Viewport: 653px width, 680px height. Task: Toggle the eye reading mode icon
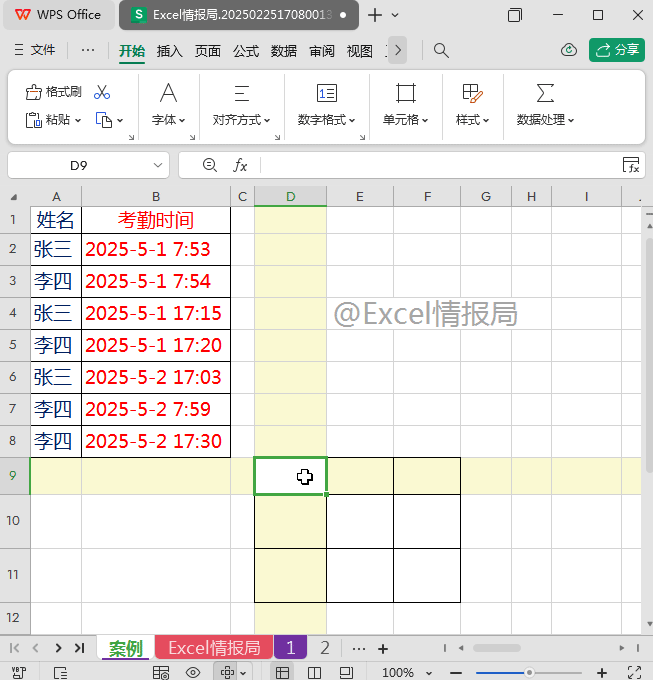pos(193,673)
